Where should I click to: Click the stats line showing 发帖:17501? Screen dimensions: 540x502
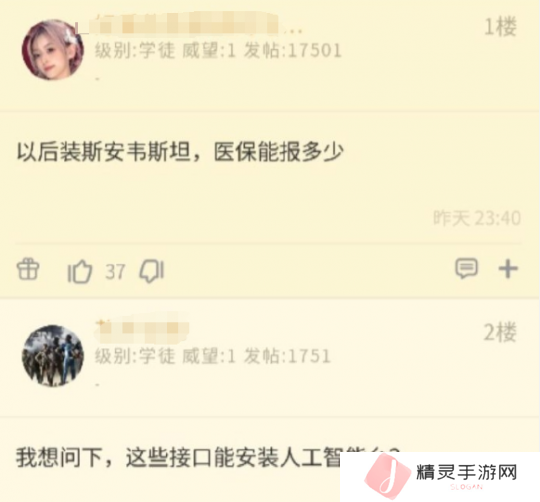(218, 51)
